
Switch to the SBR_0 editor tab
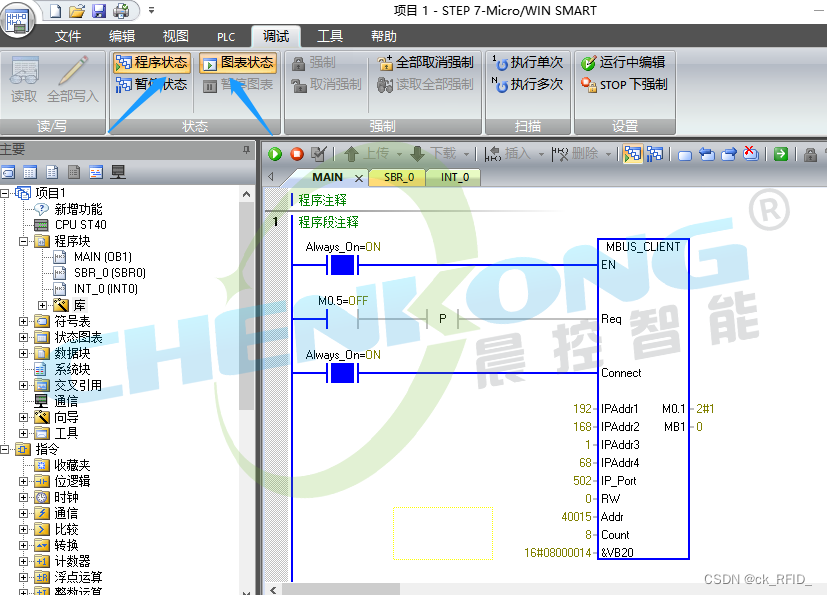[399, 178]
